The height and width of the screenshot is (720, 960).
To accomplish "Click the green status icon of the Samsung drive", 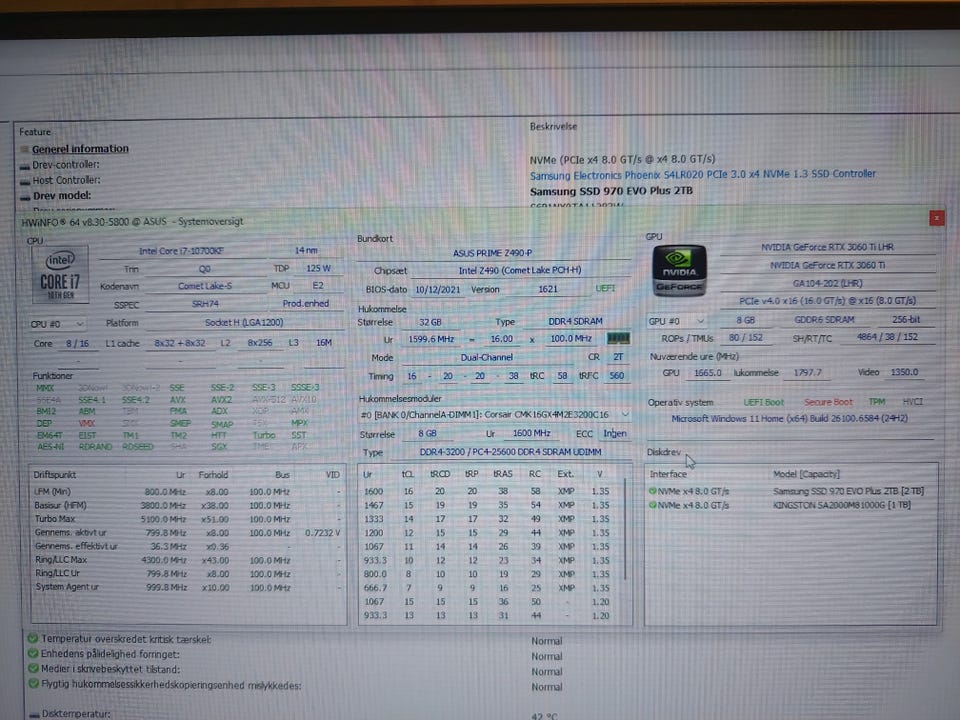I will [653, 491].
